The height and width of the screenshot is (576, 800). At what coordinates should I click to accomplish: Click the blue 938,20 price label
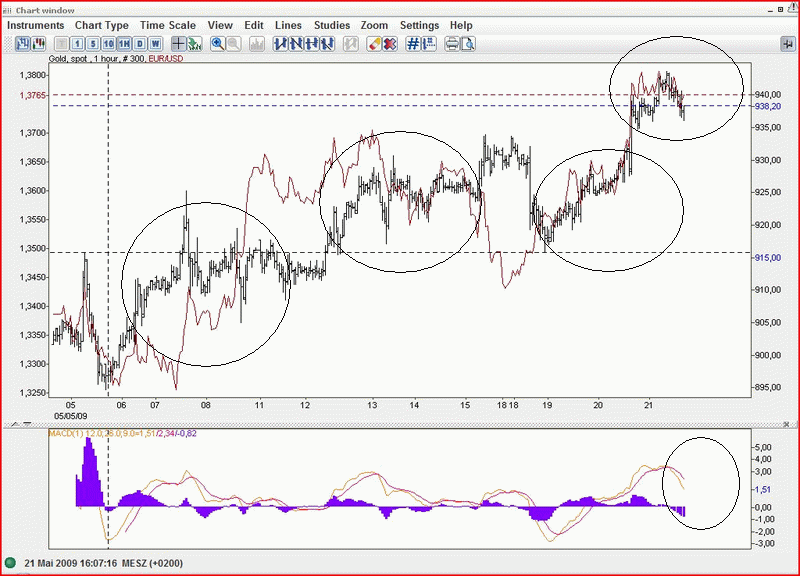(x=768, y=107)
